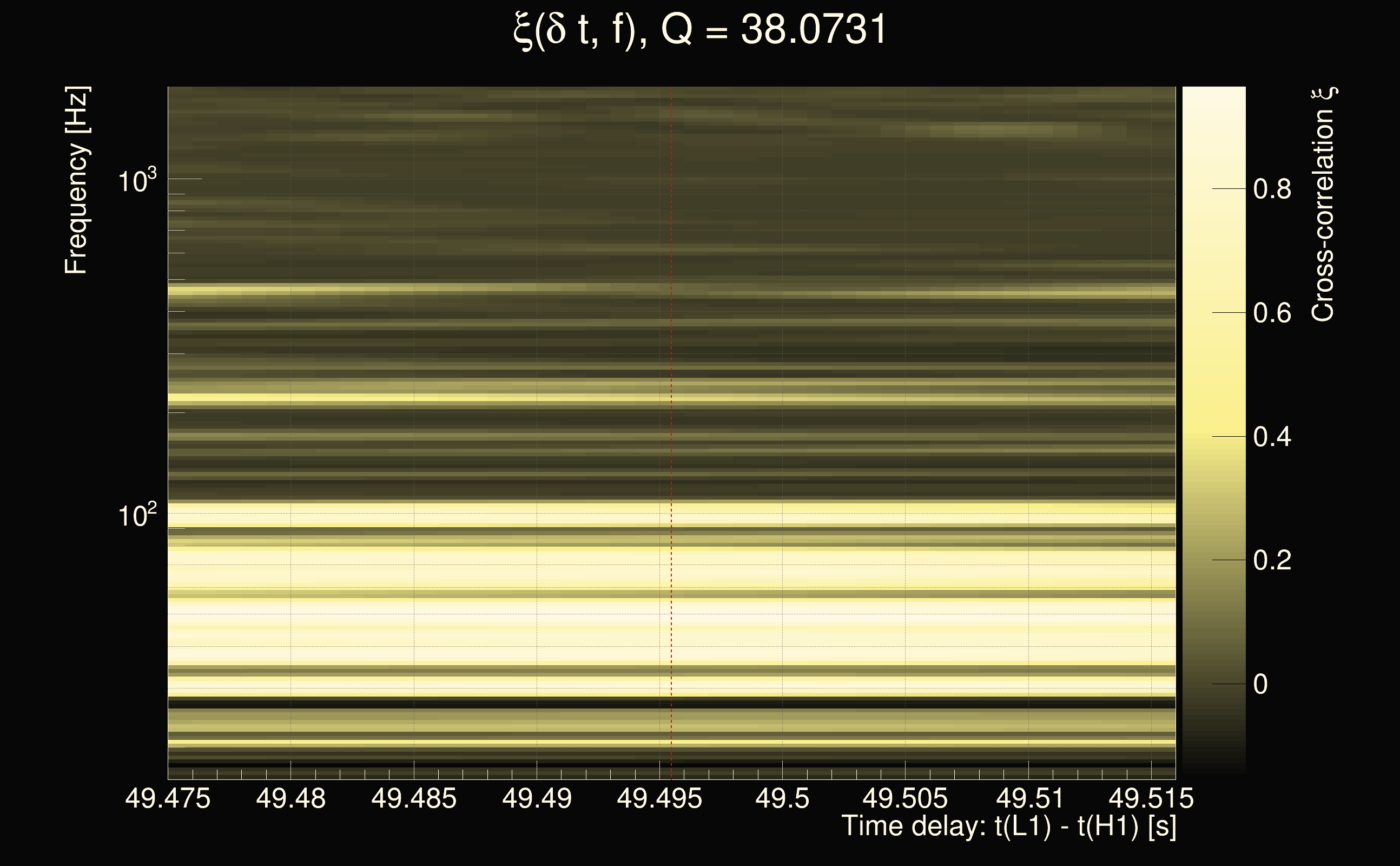Click the 49.48 x-axis tick label
Screen dimensions: 1400x866
coord(290,798)
